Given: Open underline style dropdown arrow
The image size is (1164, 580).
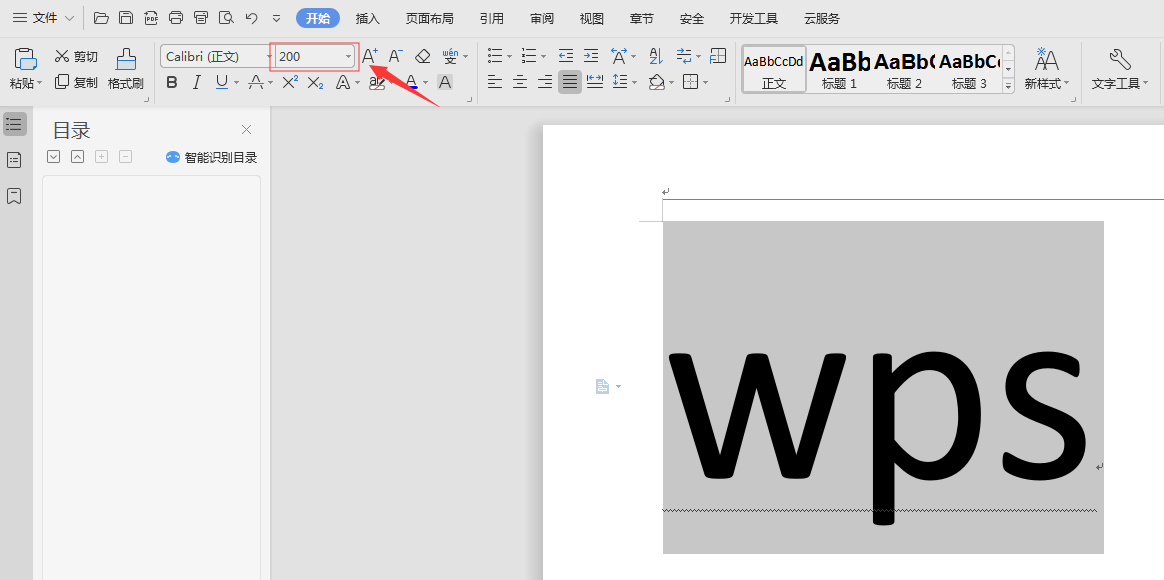Looking at the screenshot, I should click(236, 82).
